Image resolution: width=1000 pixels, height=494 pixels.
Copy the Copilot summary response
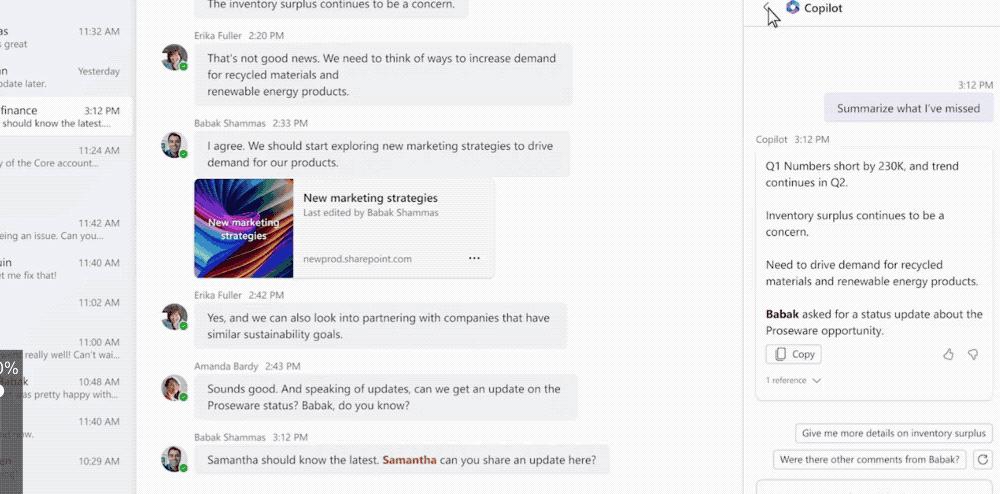[x=793, y=354]
